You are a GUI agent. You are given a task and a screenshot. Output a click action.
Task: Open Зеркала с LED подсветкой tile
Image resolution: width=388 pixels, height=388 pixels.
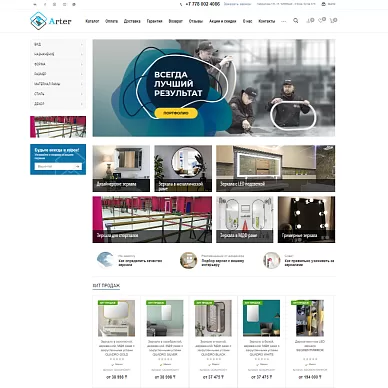[x=275, y=168]
